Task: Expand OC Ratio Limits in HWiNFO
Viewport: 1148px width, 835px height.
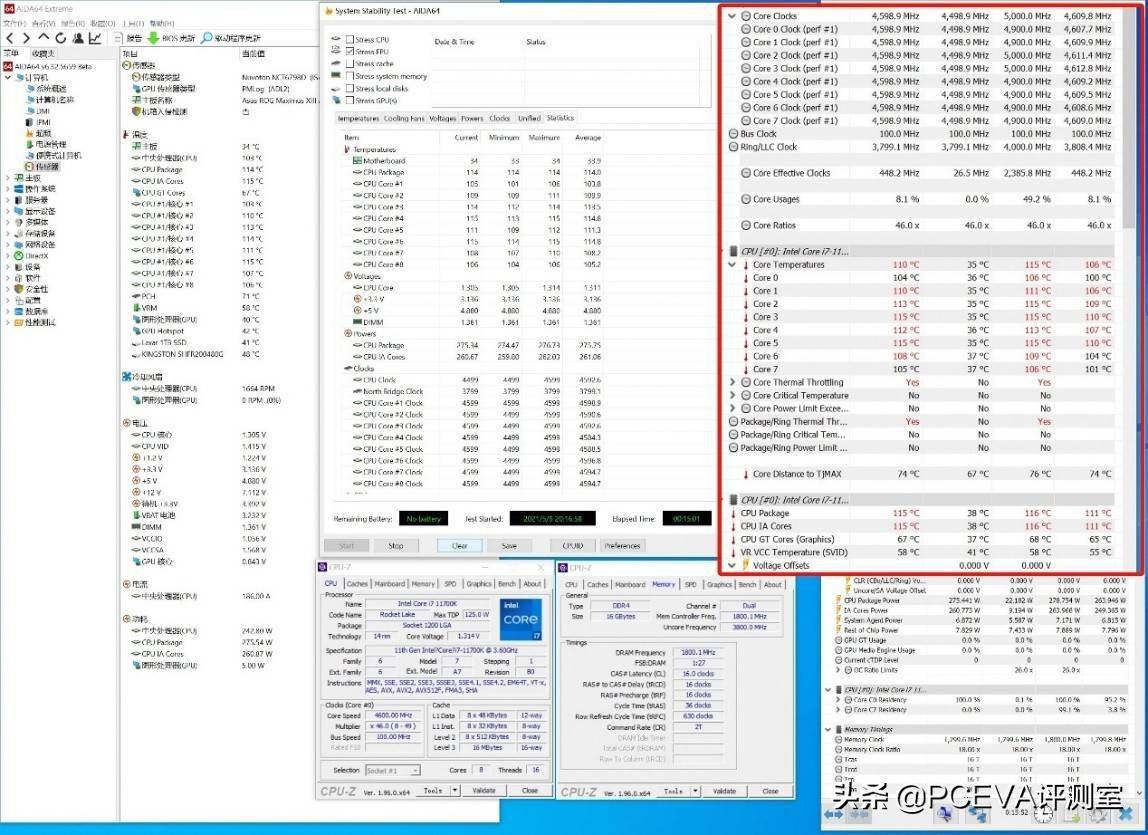Action: pos(839,670)
